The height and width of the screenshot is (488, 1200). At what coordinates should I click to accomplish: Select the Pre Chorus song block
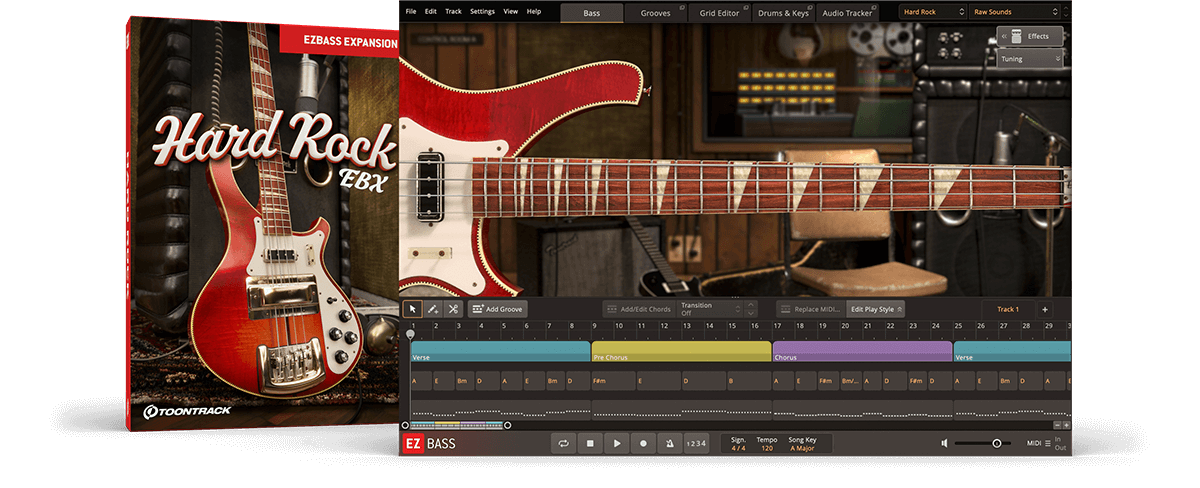click(x=681, y=351)
